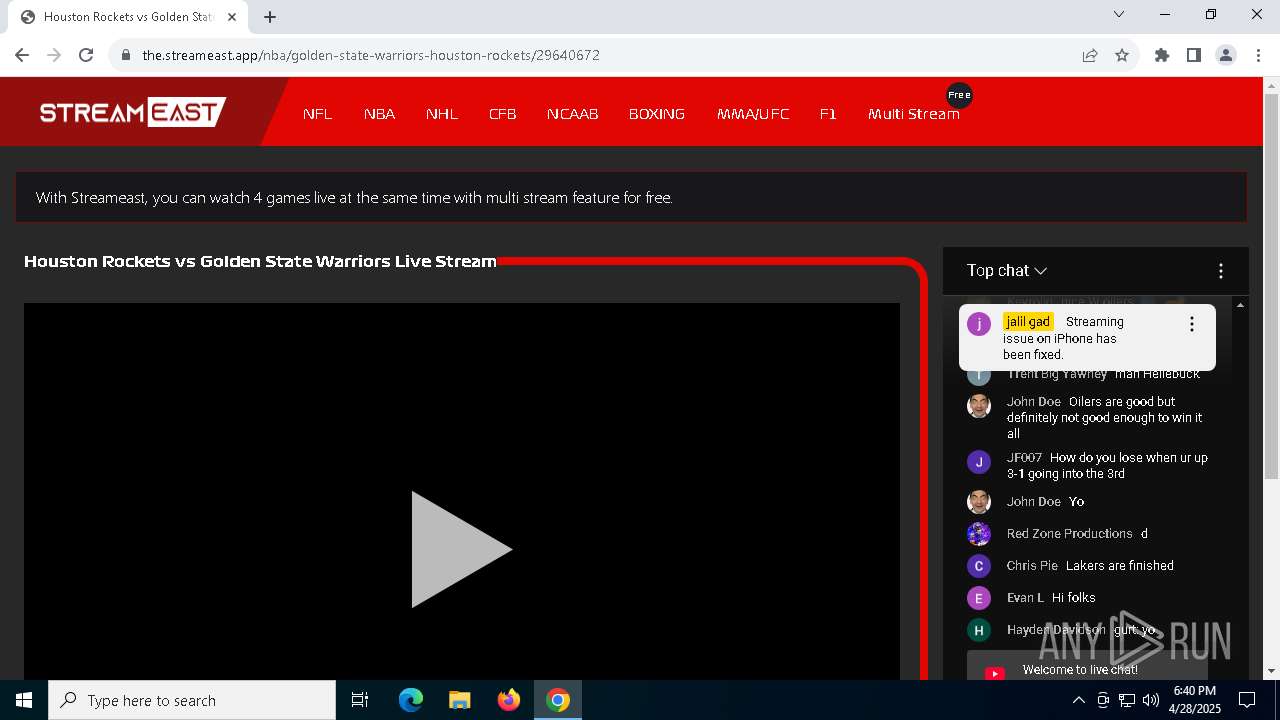This screenshot has height=720, width=1280.
Task: Open Chrome extensions menu
Action: [1162, 55]
